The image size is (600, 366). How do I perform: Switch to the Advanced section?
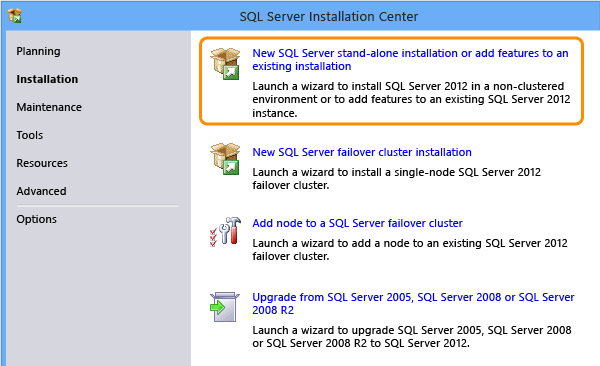pyautogui.click(x=41, y=191)
